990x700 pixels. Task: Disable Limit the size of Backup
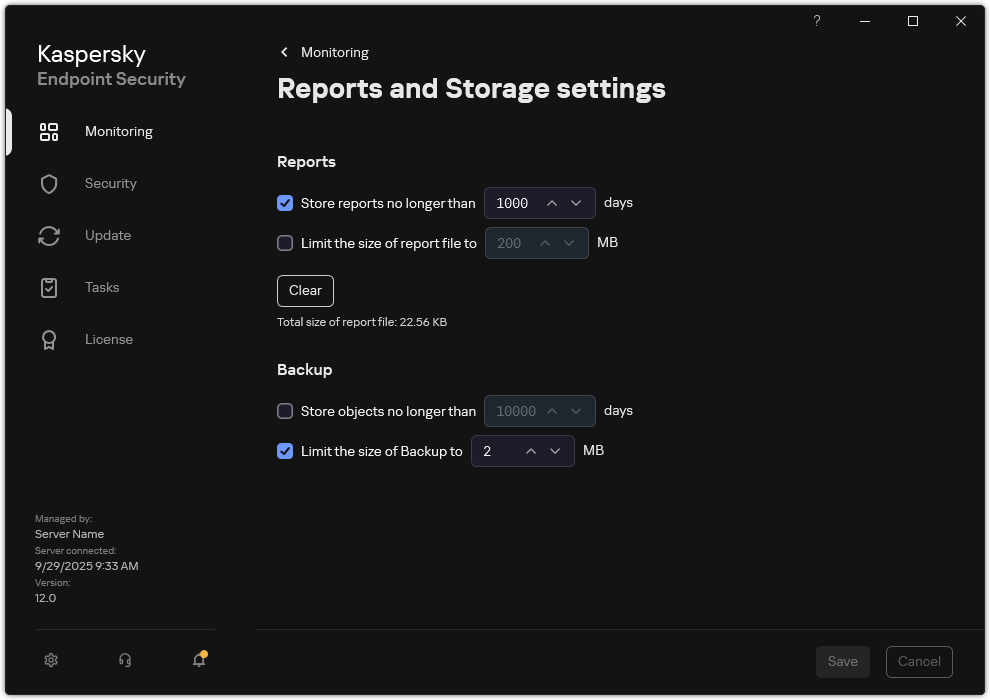285,451
